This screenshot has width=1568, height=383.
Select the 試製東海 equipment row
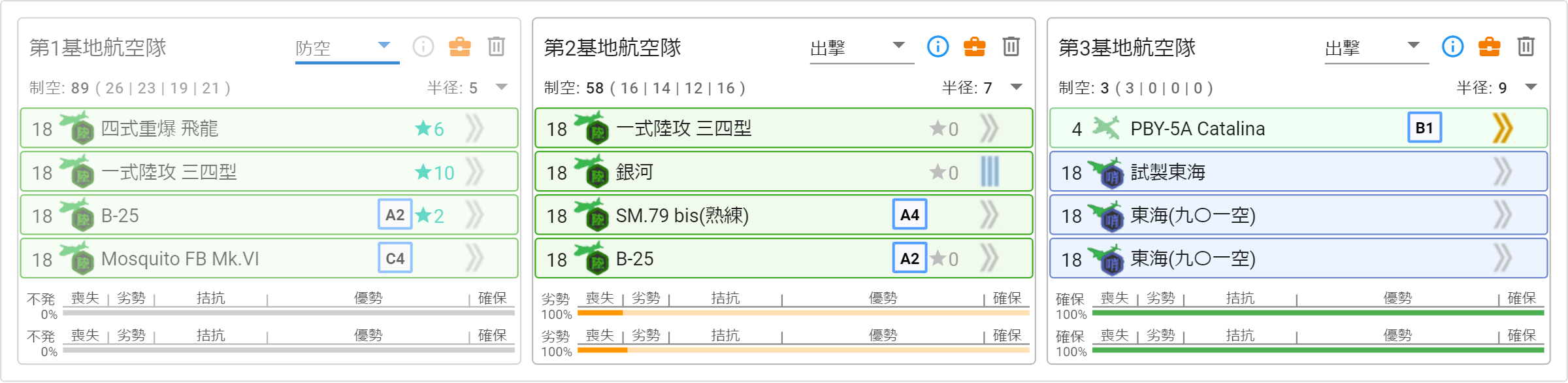[1298, 172]
